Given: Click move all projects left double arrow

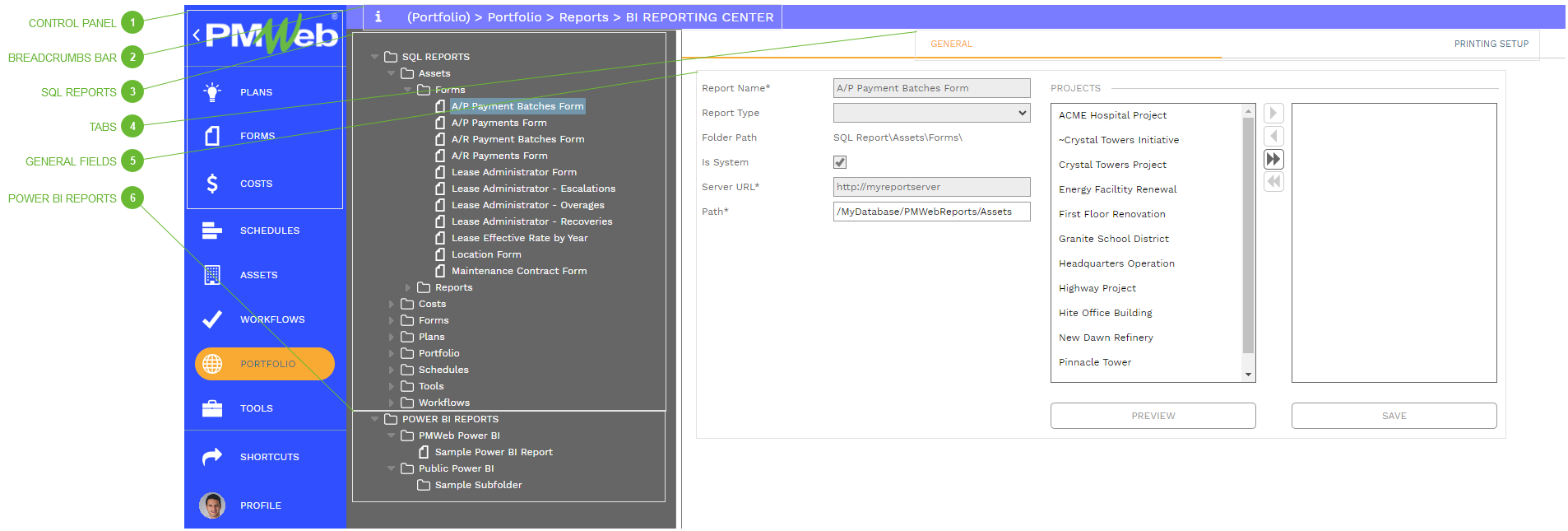Looking at the screenshot, I should coord(1273,182).
